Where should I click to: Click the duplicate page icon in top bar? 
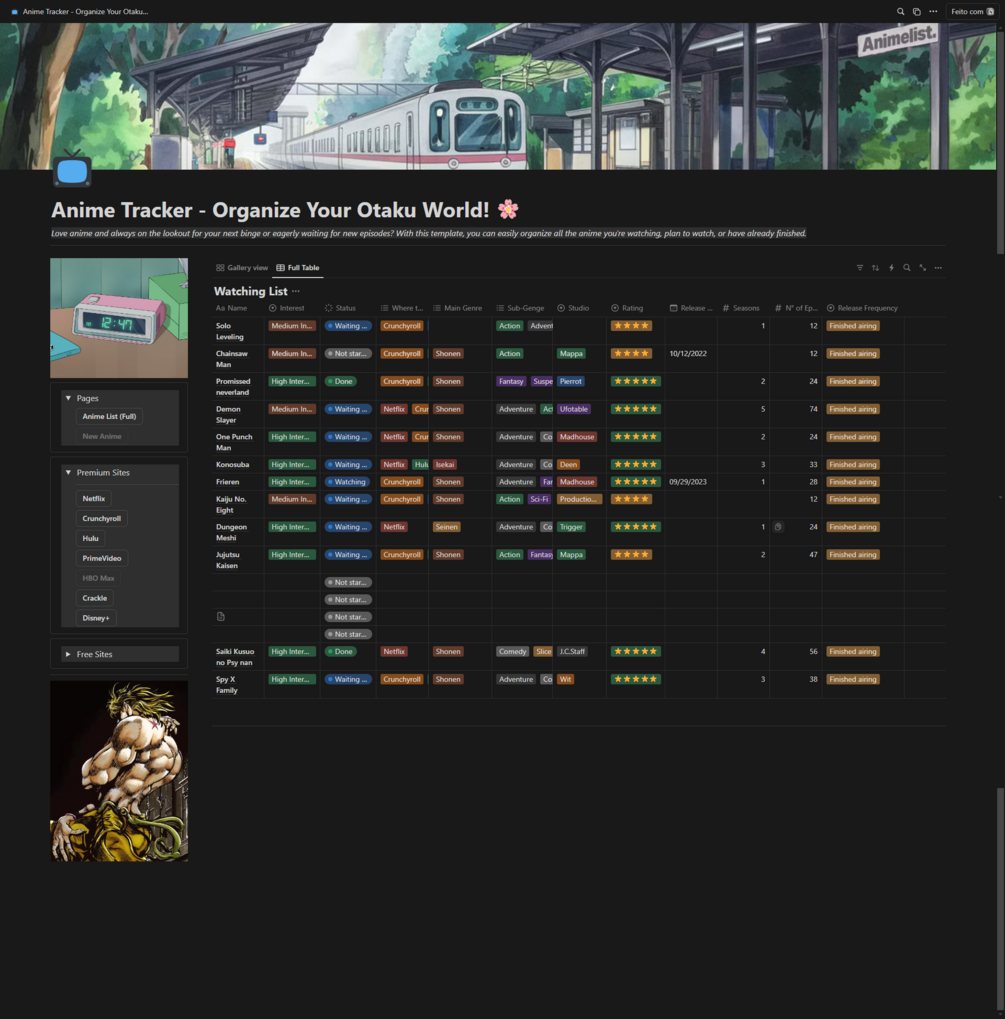coord(917,12)
